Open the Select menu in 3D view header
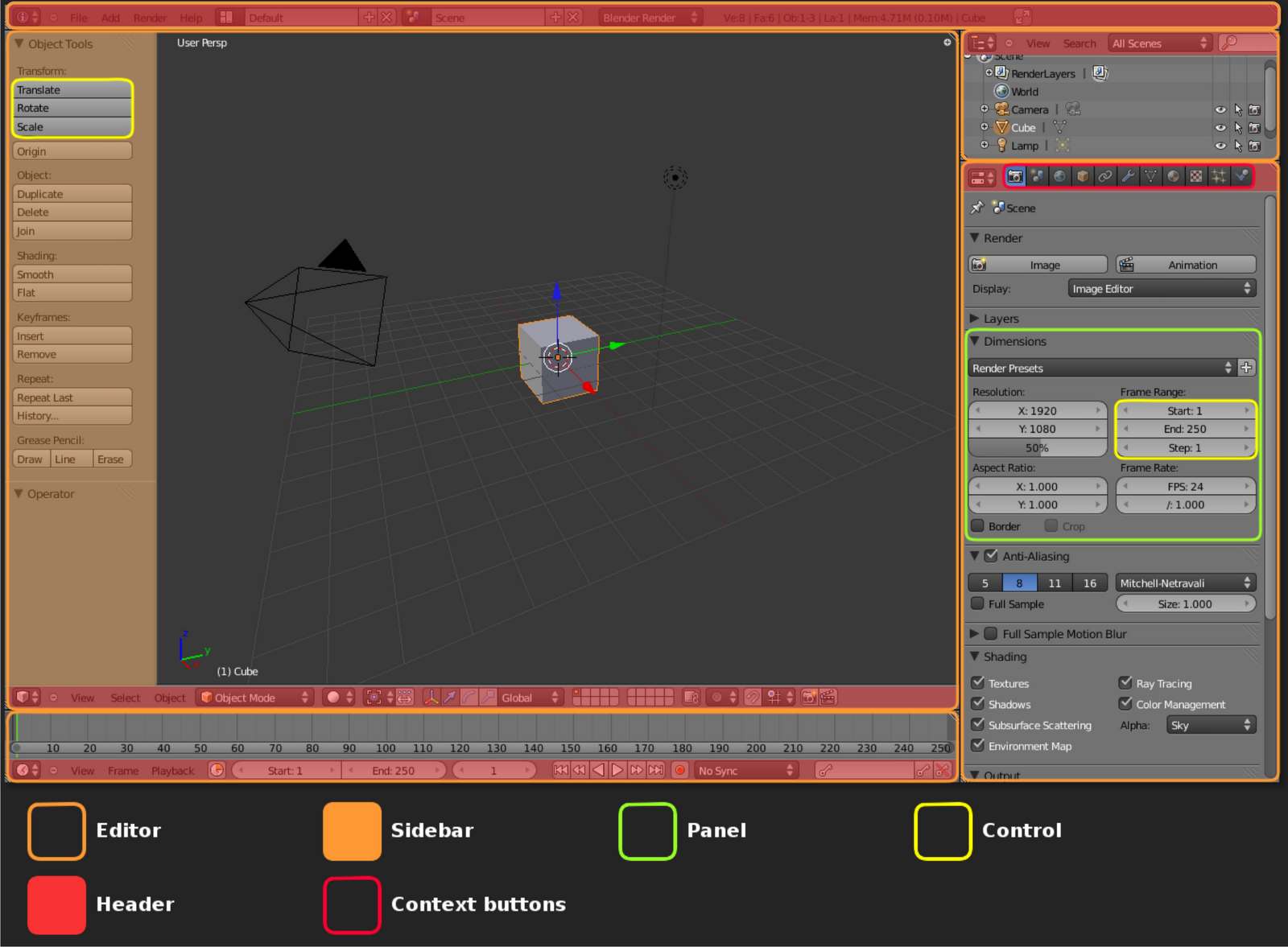Image resolution: width=1288 pixels, height=947 pixels. [125, 698]
